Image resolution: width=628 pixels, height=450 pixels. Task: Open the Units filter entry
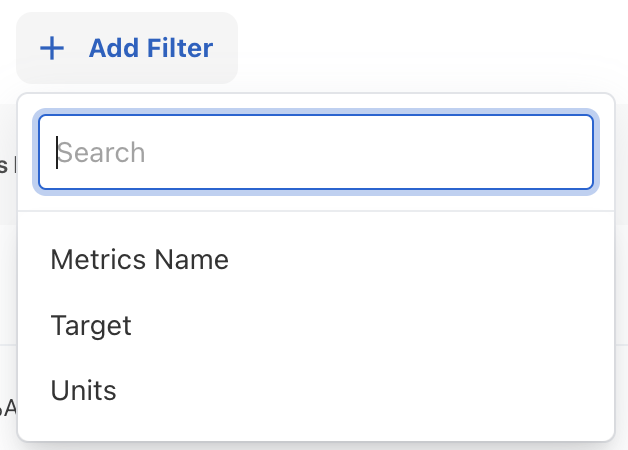83,390
